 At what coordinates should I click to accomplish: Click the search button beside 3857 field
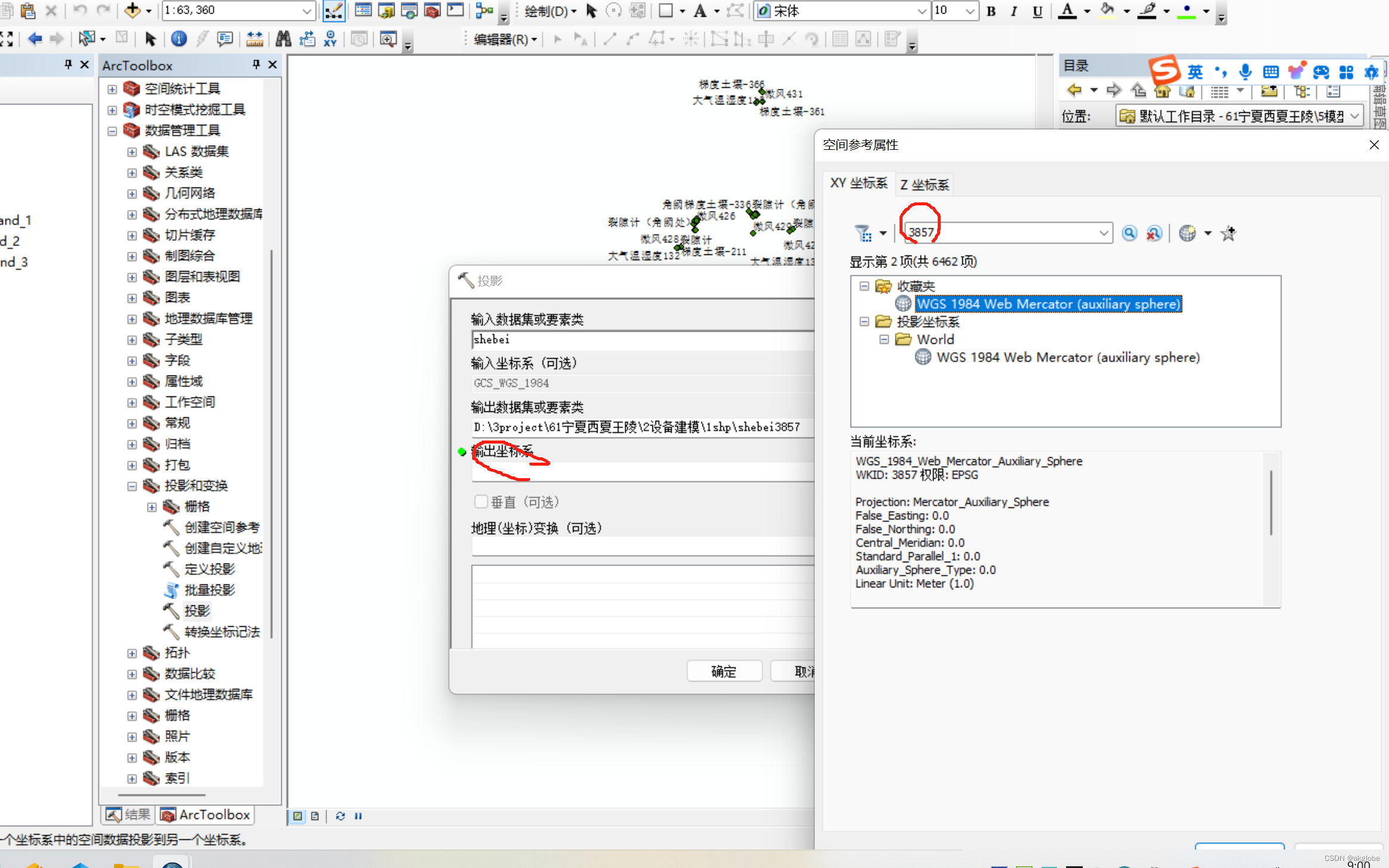coord(1129,233)
